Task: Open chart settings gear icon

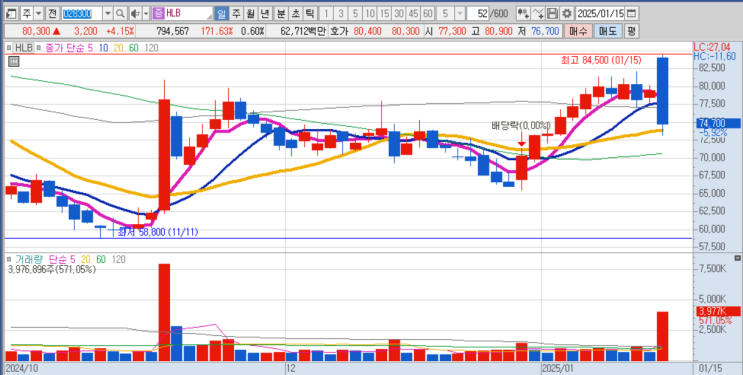Action: click(567, 13)
